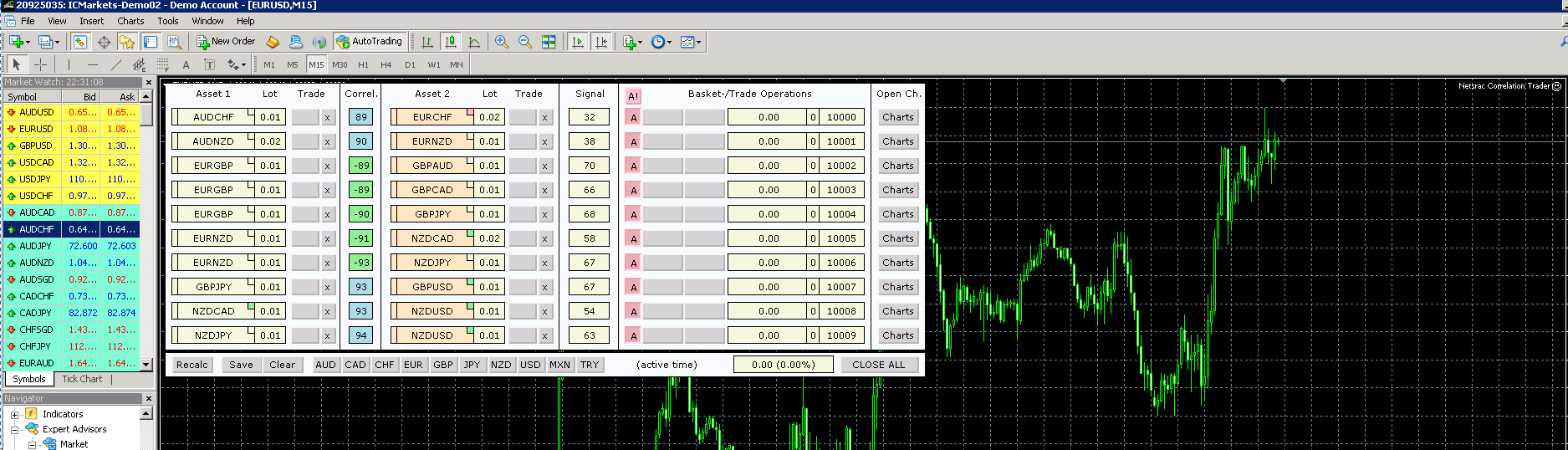Toggle the TRY currency filter
The image size is (1568, 450).
[x=590, y=365]
